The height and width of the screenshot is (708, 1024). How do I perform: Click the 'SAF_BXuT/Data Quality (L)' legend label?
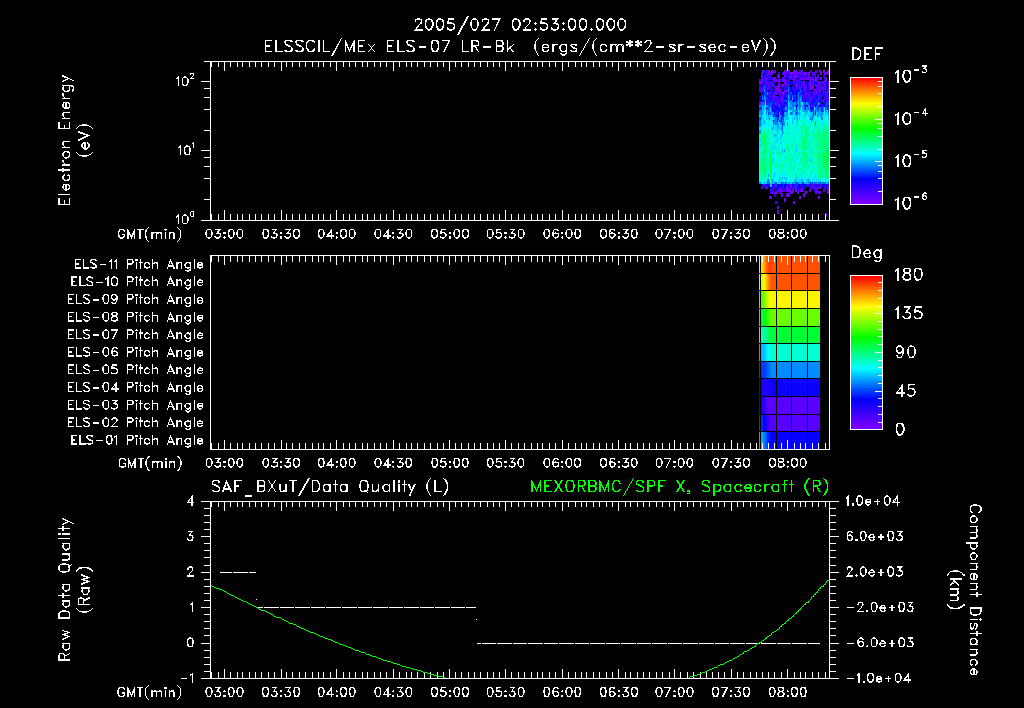point(330,487)
